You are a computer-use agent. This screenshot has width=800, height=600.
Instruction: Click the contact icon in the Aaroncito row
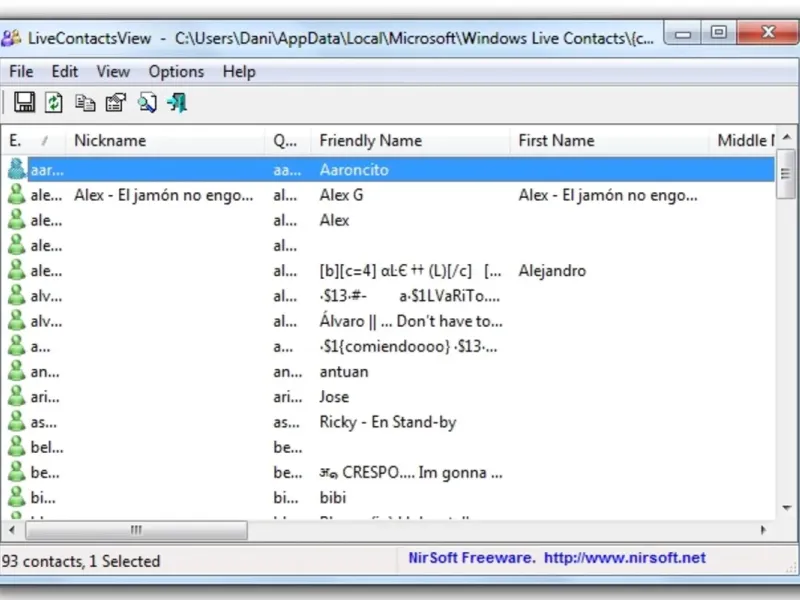[x=16, y=169]
